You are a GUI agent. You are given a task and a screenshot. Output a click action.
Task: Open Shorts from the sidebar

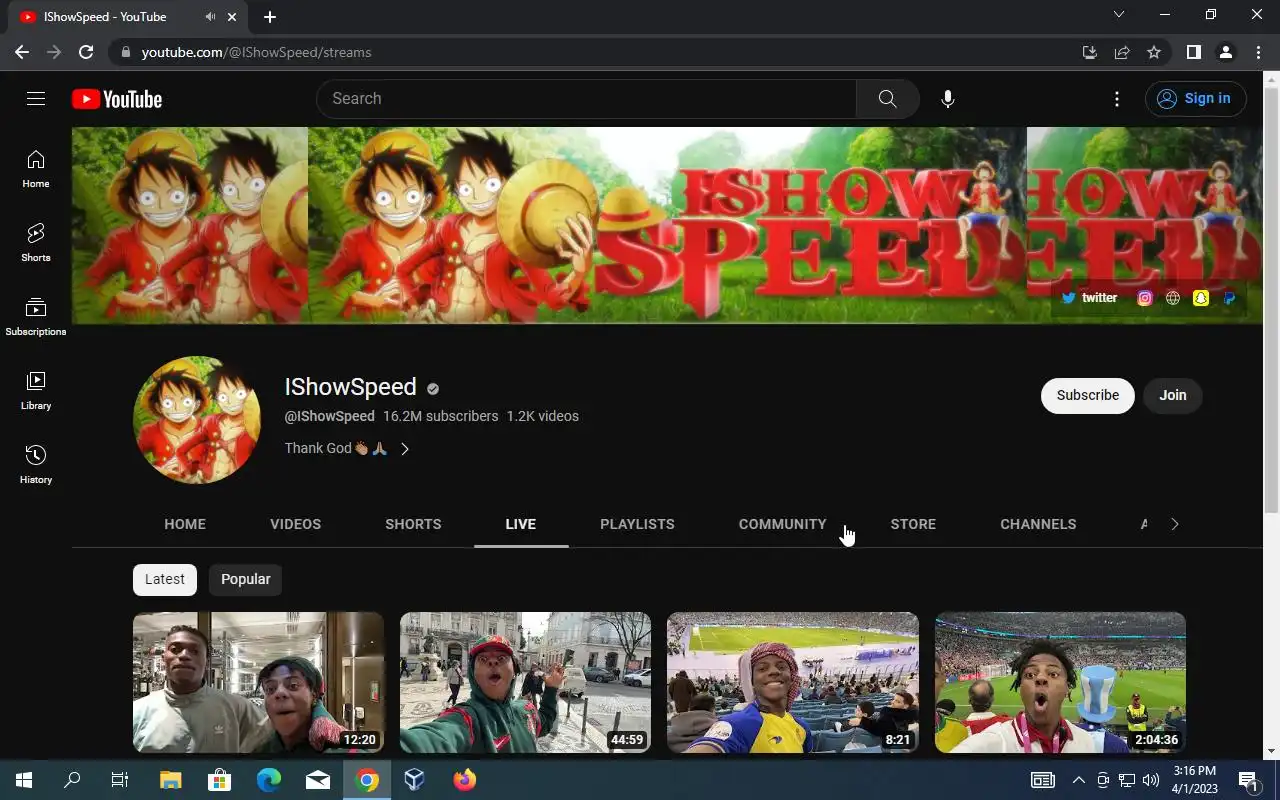click(x=36, y=243)
